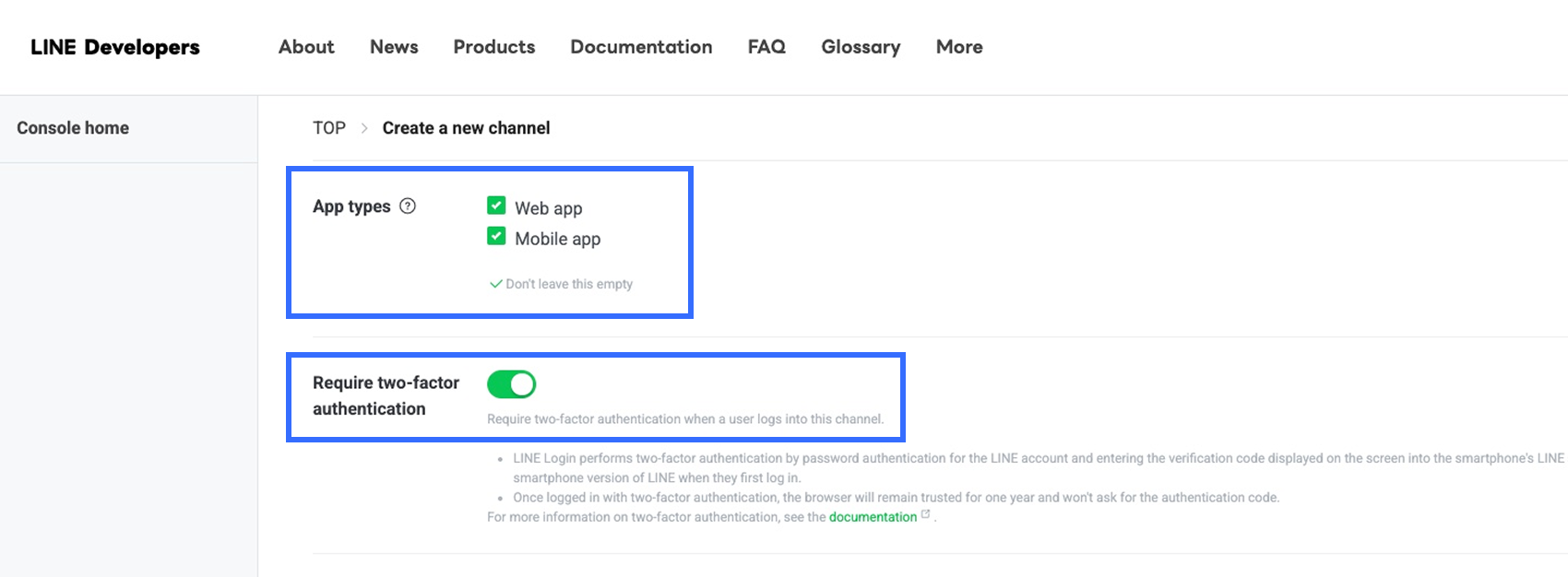
Task: Open the More menu in the header
Action: (x=959, y=47)
